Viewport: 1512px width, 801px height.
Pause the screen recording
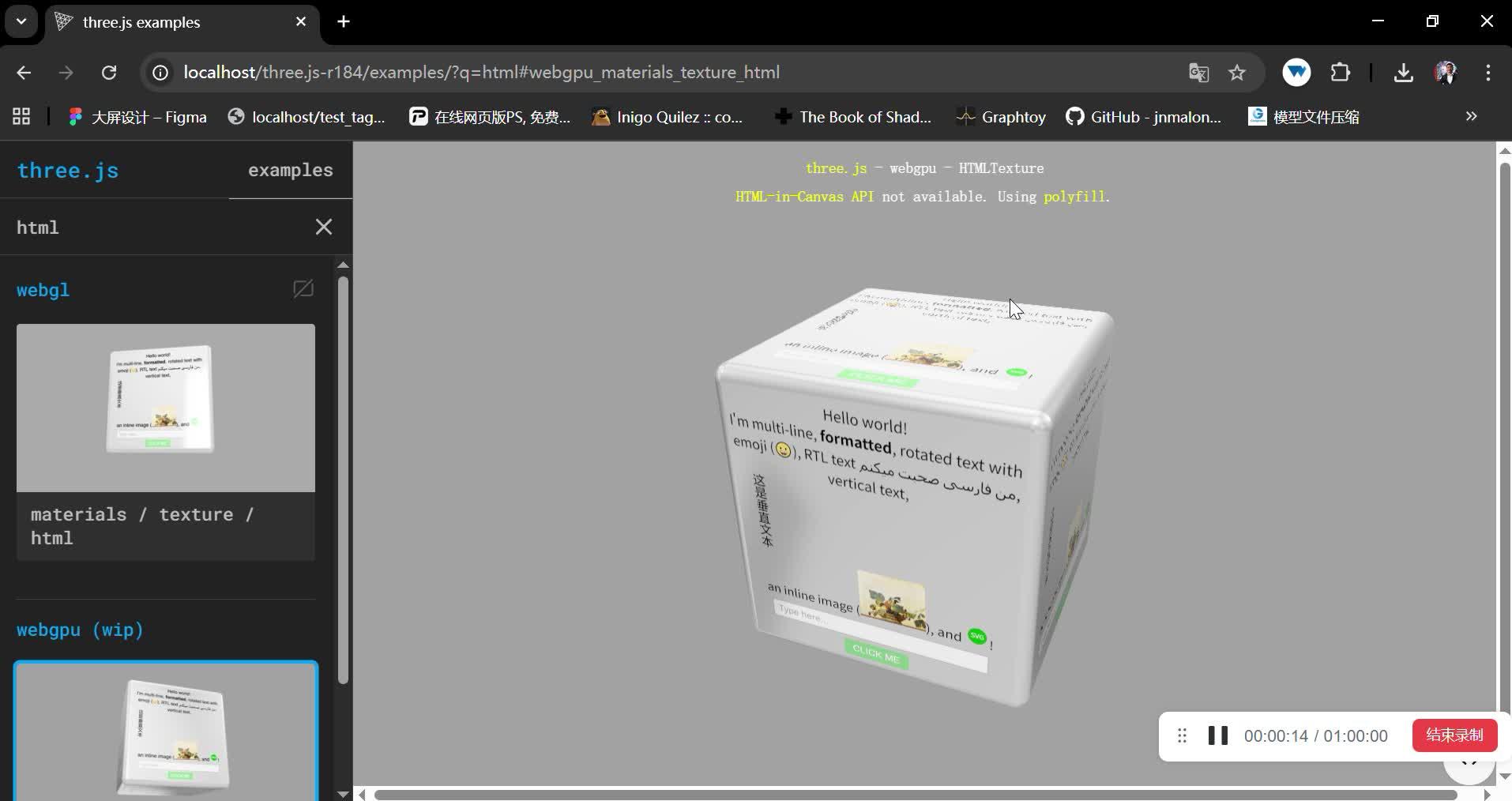click(1218, 736)
